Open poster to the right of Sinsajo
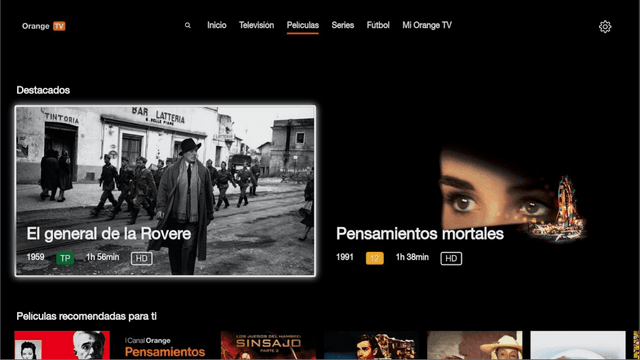The image size is (640, 360). pos(371,345)
